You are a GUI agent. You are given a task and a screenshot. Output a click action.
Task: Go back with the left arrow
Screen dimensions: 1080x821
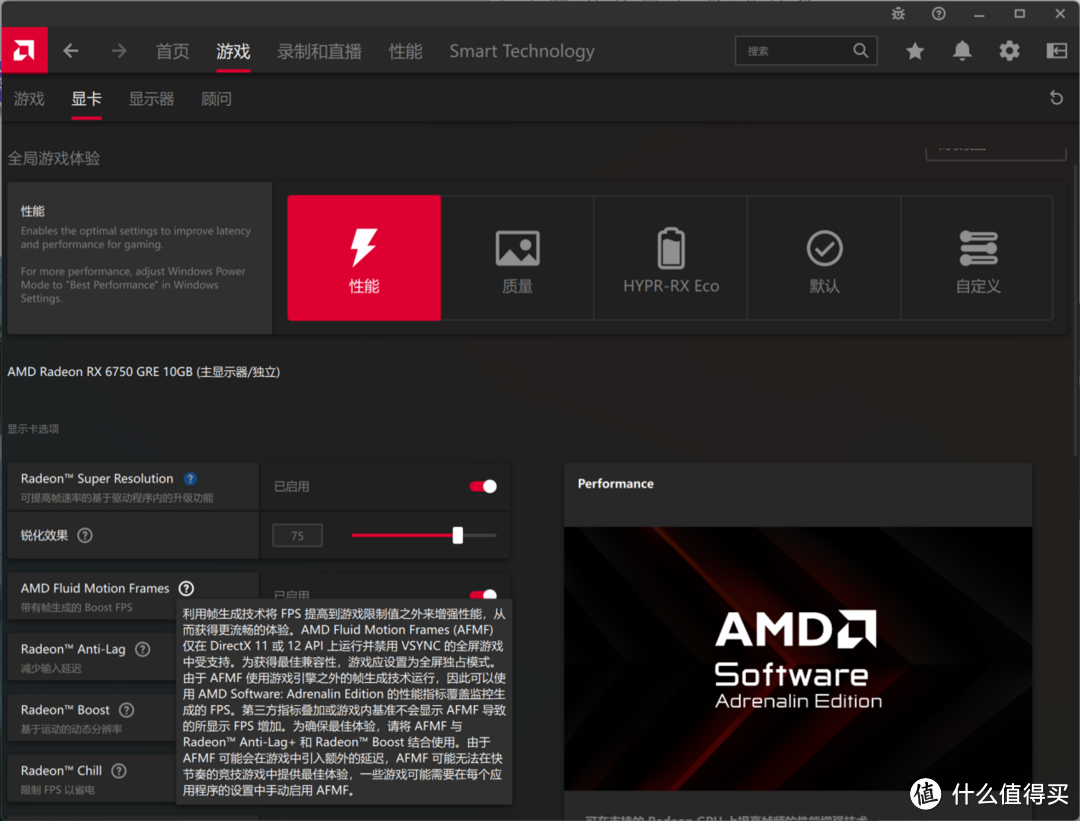click(x=71, y=51)
